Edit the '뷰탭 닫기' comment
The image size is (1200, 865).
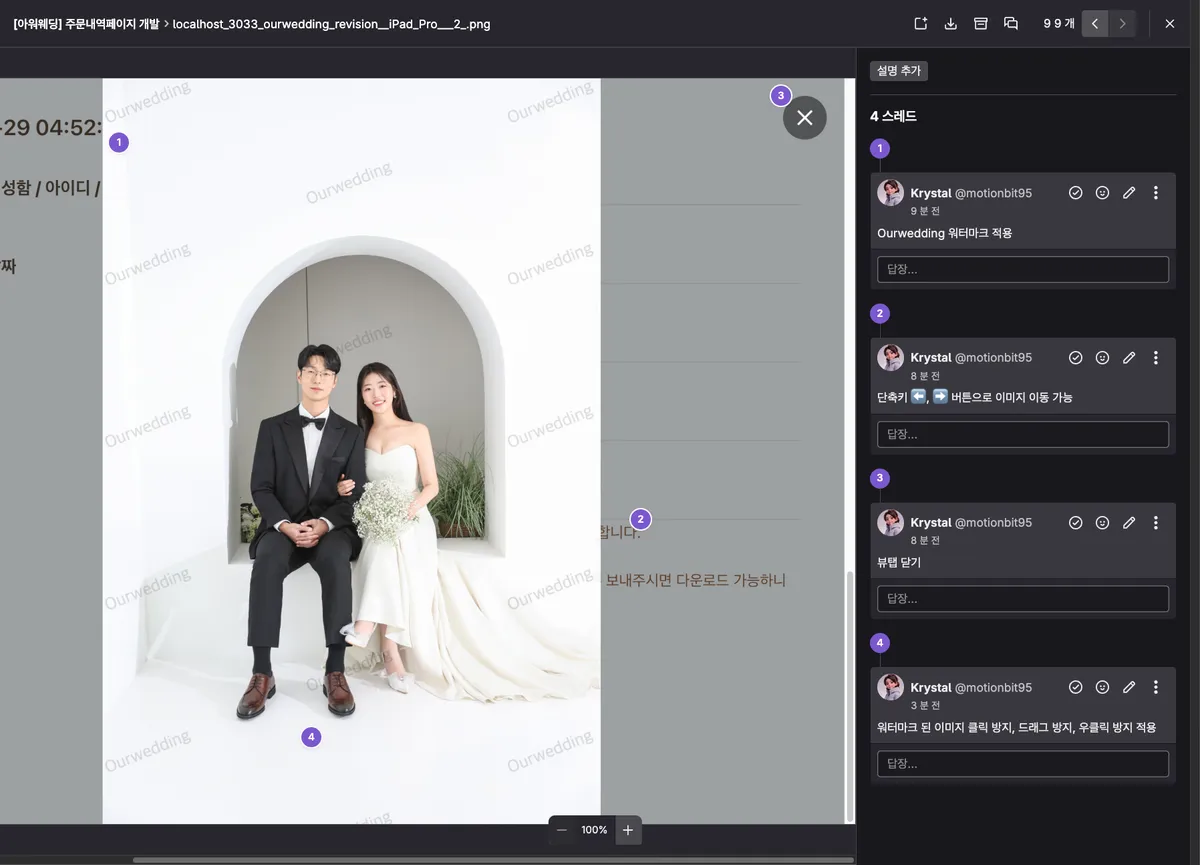[x=1129, y=522]
